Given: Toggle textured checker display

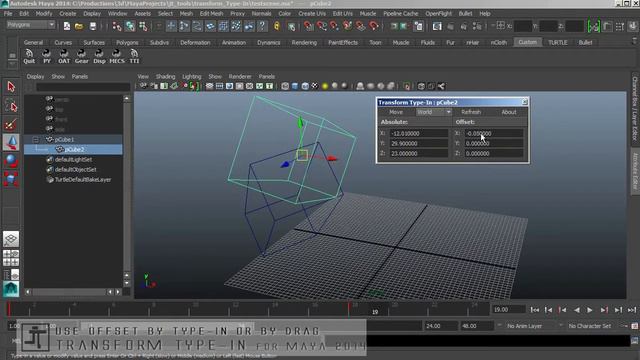Looking at the screenshot, I should (315, 86).
